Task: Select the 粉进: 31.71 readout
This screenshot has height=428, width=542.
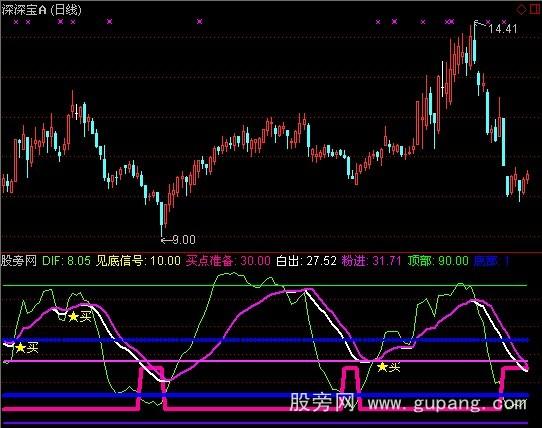Action: (371, 260)
